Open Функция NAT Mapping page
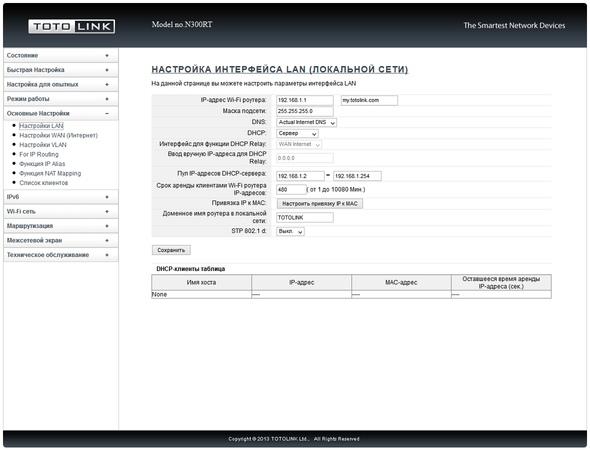 [50, 173]
